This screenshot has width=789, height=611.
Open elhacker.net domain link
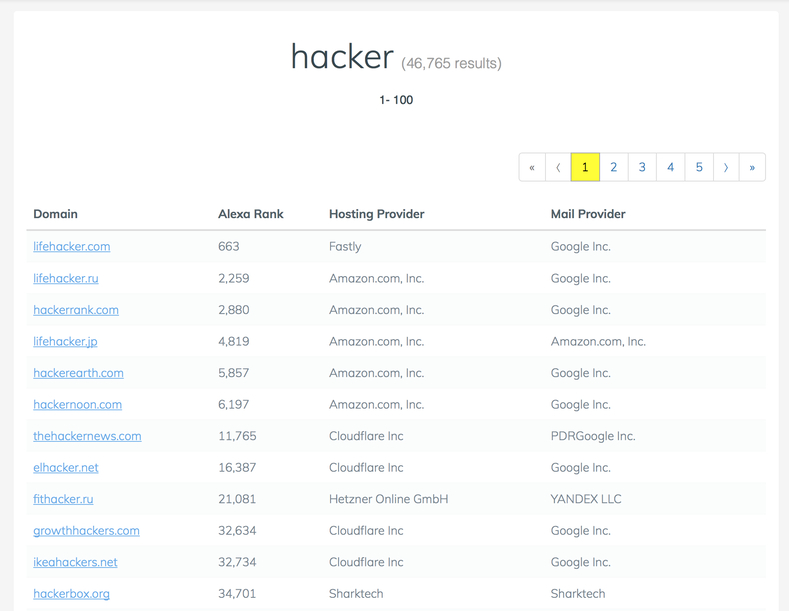tap(66, 468)
